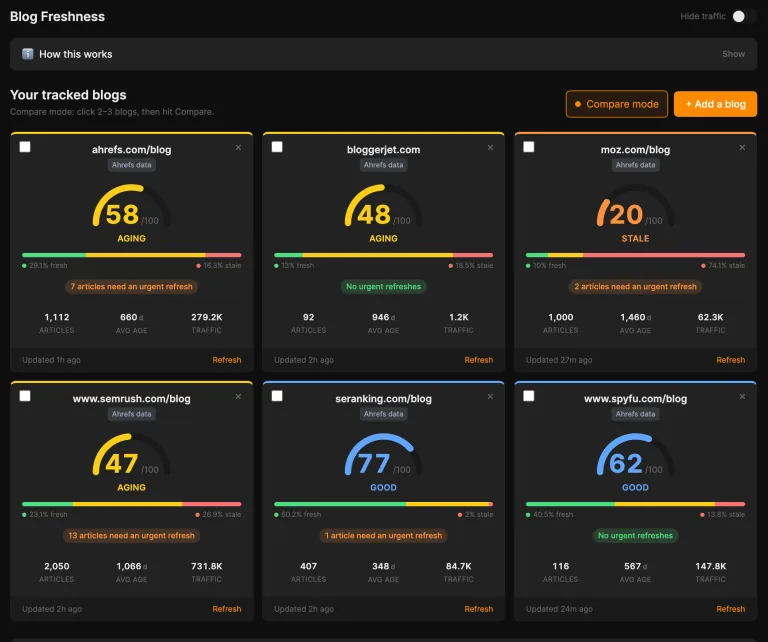Click the ahrefs.com/blog title
Viewport: 768px width, 642px height.
131,149
